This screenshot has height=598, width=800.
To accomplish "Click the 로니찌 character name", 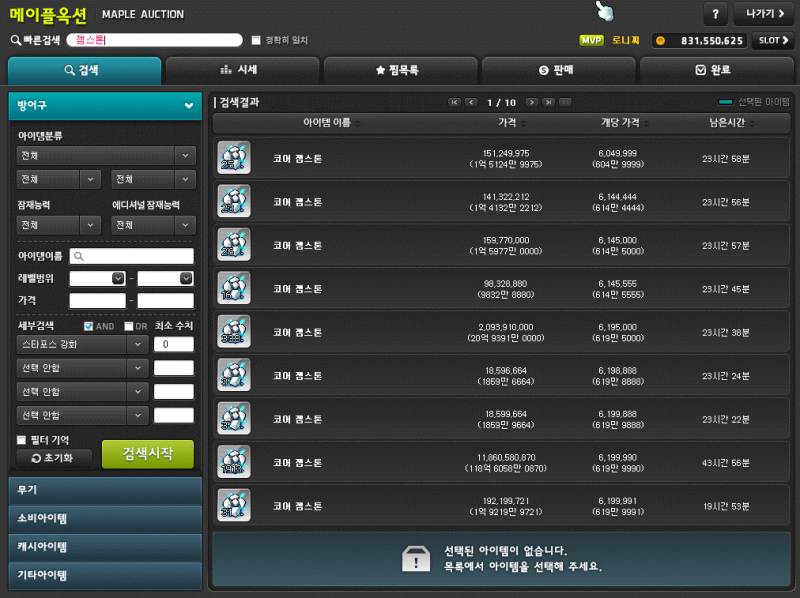I will [626, 40].
